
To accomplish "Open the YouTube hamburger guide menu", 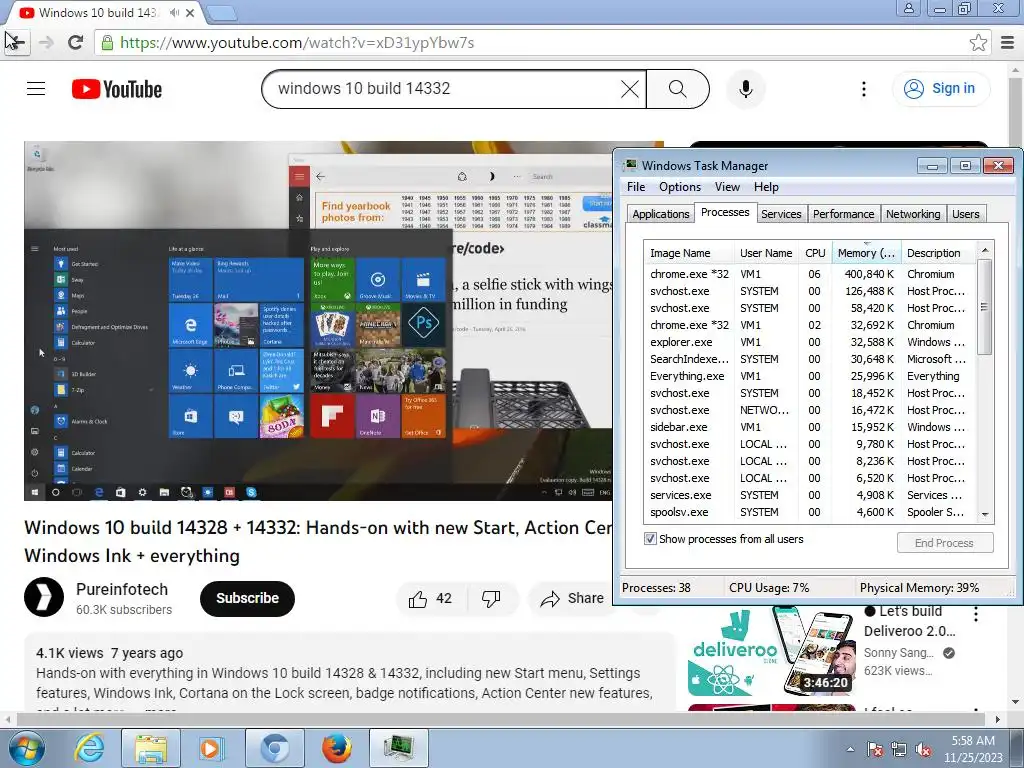I will [36, 89].
